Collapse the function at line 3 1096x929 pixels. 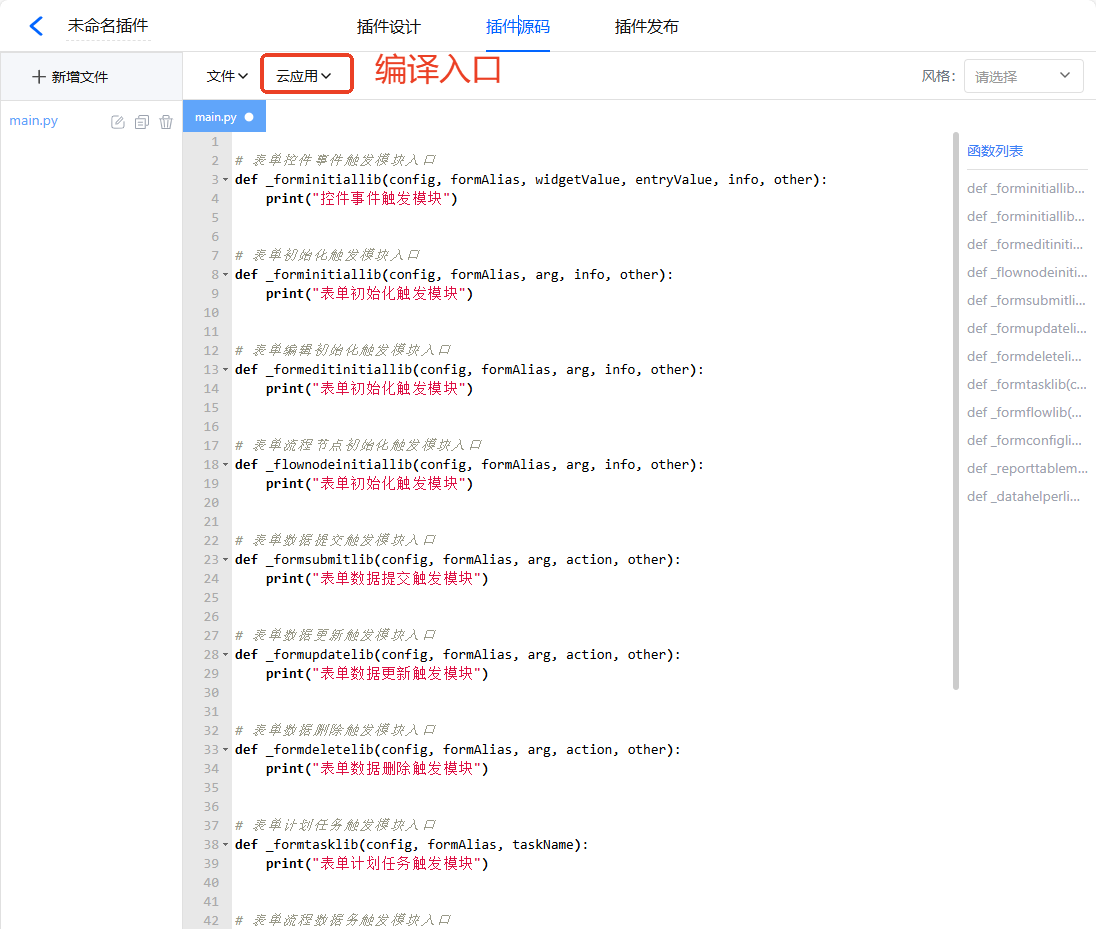226,180
